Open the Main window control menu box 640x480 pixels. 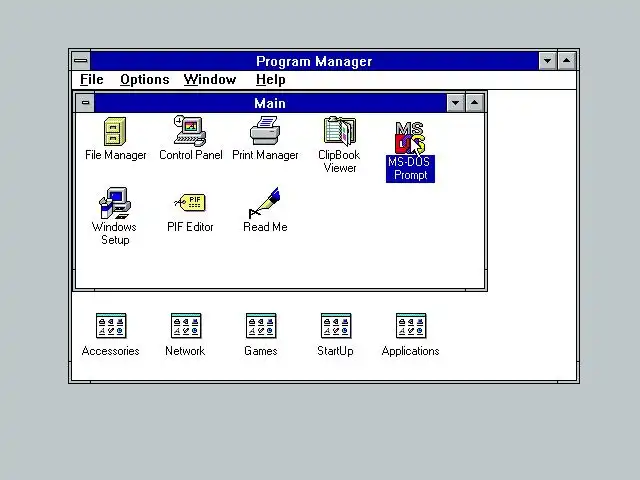(x=85, y=102)
